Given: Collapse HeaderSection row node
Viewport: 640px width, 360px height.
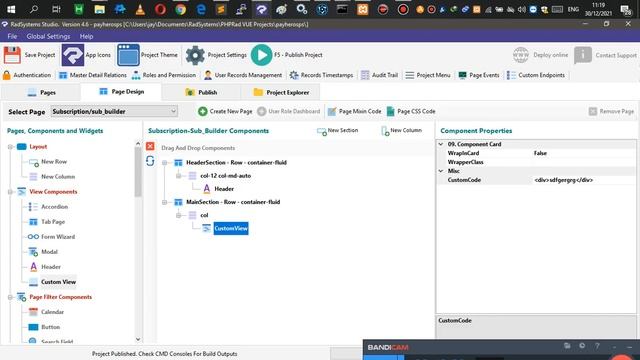Looking at the screenshot, I should [164, 162].
